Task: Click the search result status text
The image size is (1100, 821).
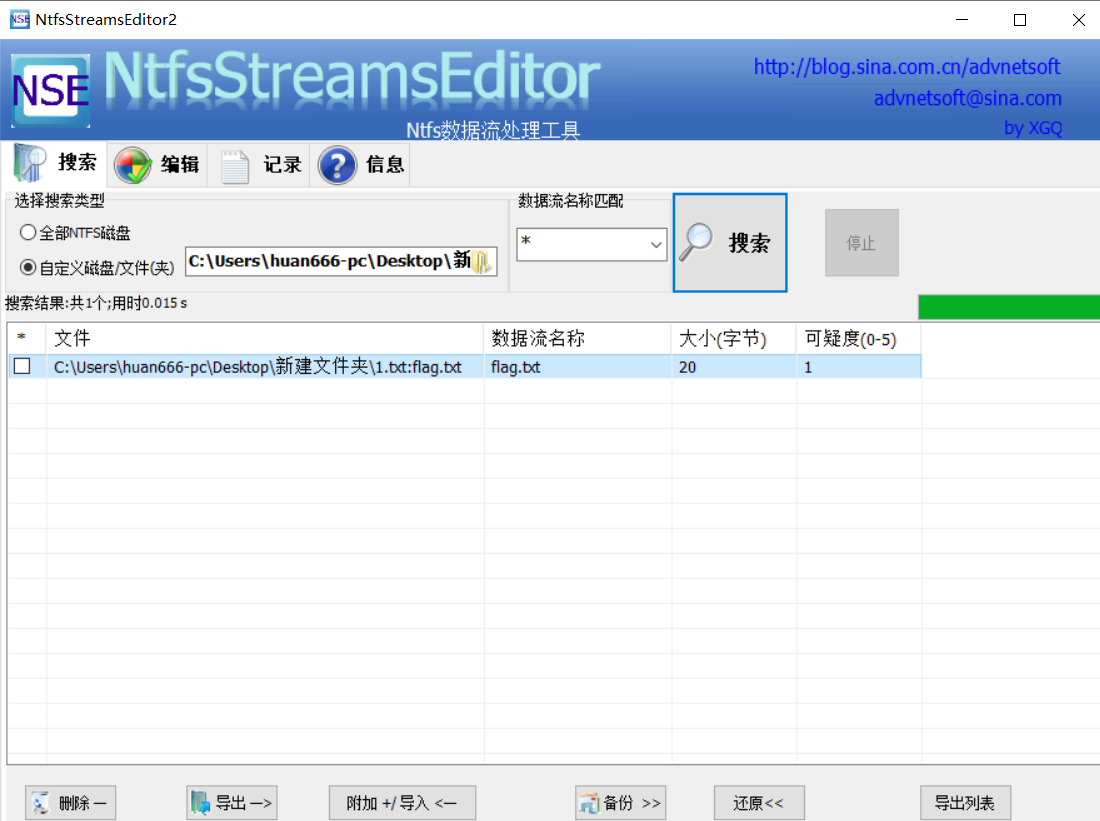Action: point(96,303)
